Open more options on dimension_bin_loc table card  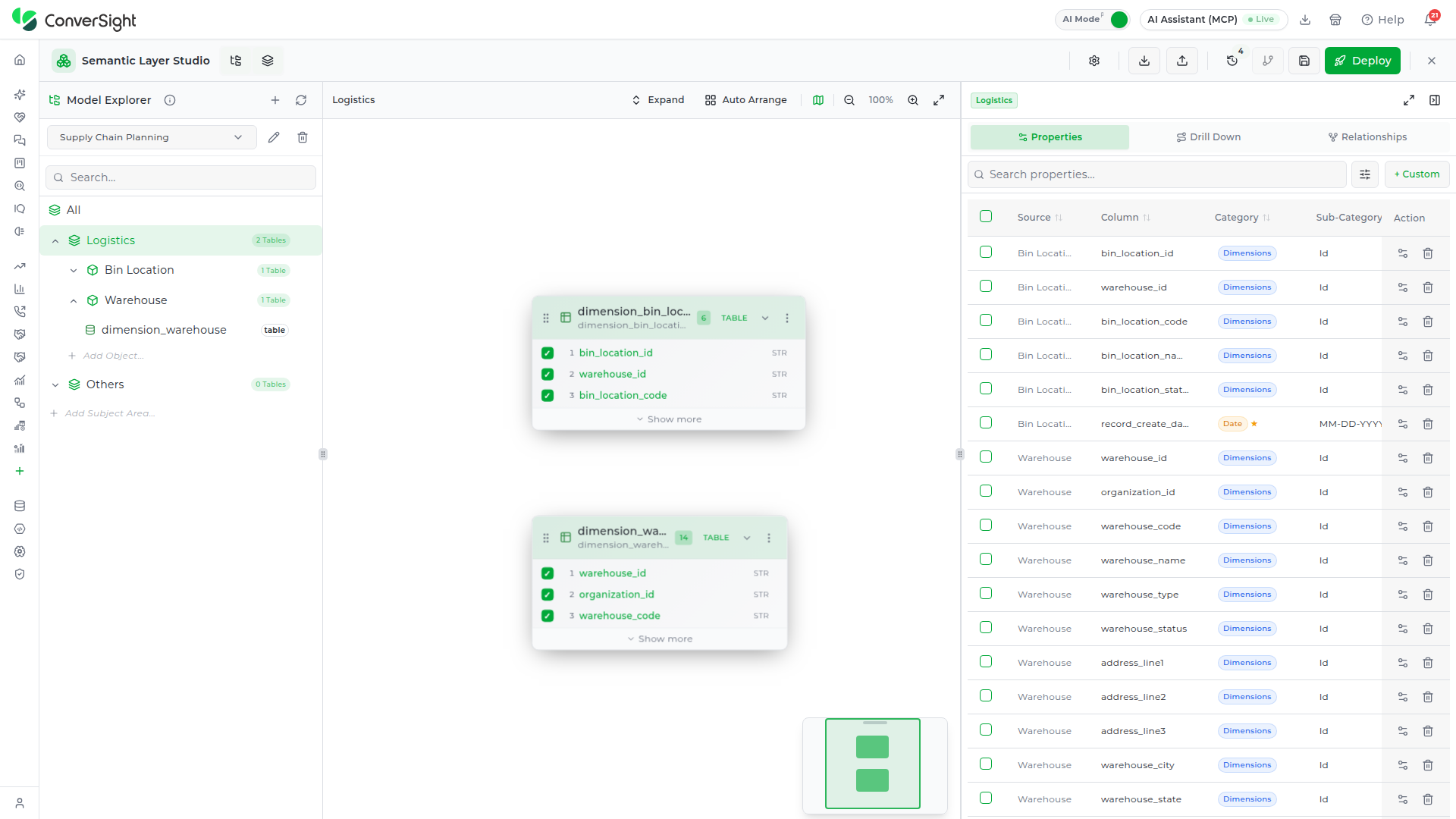pyautogui.click(x=787, y=318)
